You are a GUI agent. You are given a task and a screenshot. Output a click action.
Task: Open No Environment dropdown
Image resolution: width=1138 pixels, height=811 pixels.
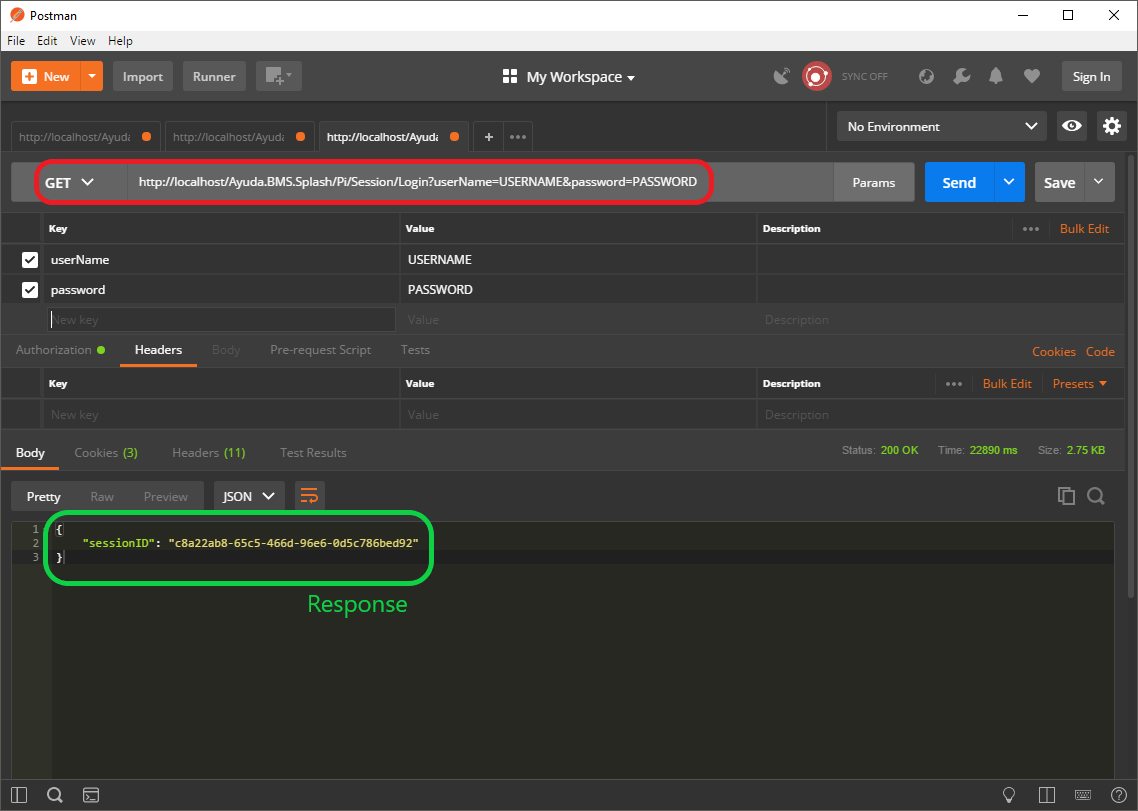pyautogui.click(x=941, y=126)
